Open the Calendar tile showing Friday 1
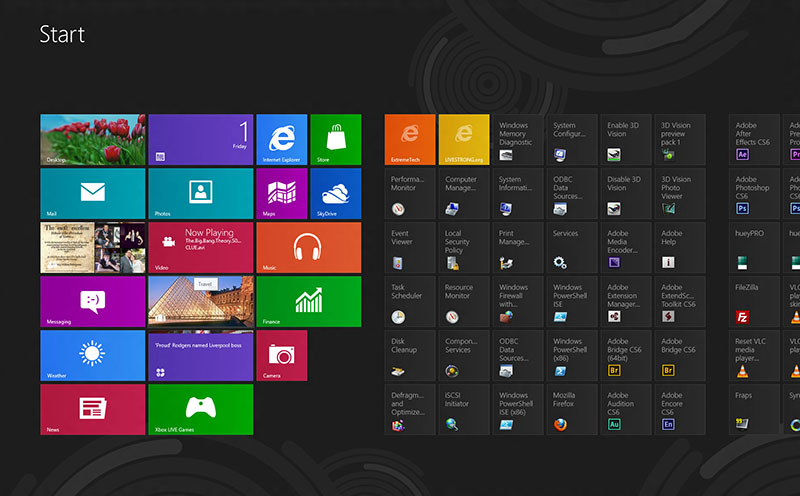The width and height of the screenshot is (800, 496). coord(201,139)
